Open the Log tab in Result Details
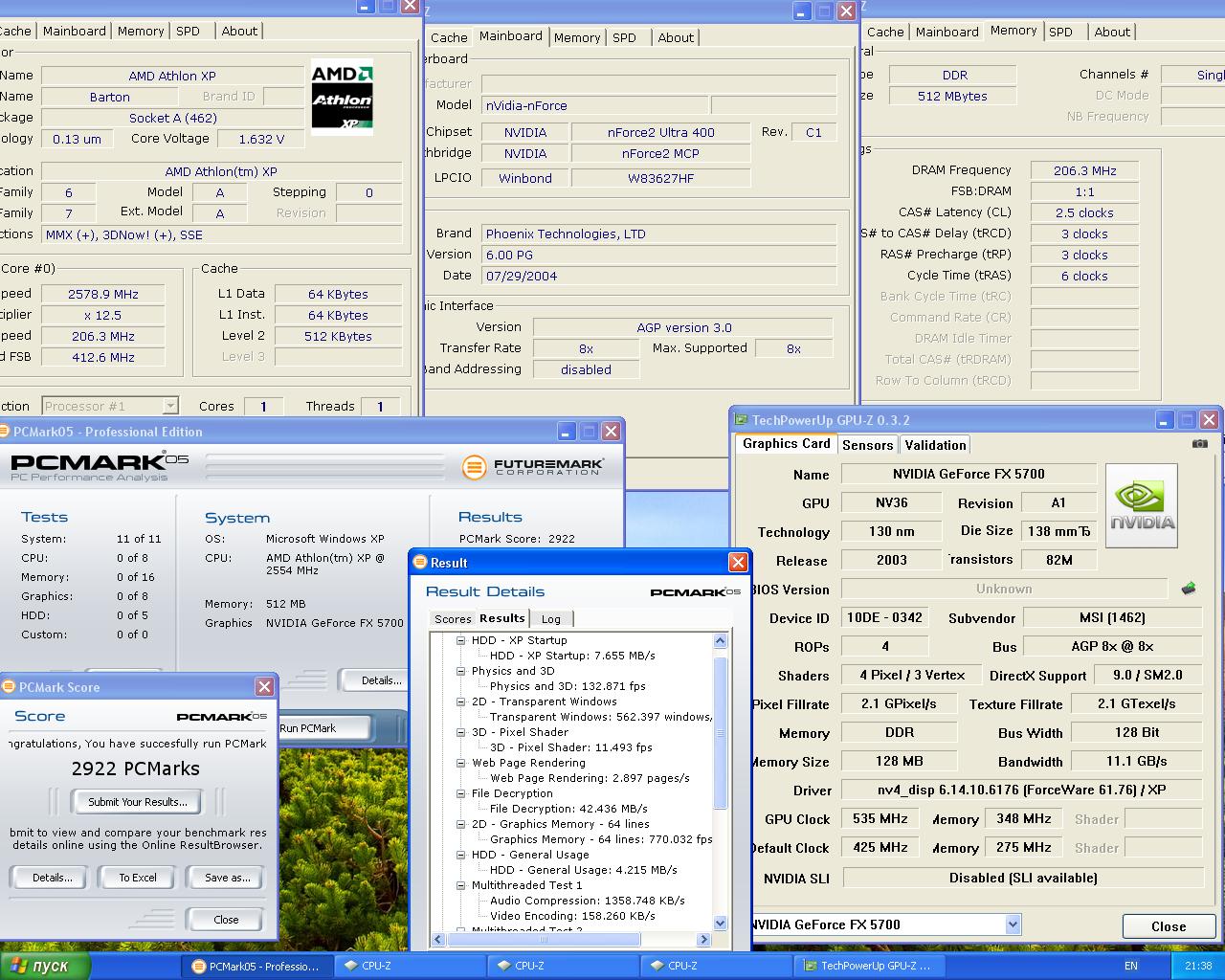 coord(551,619)
